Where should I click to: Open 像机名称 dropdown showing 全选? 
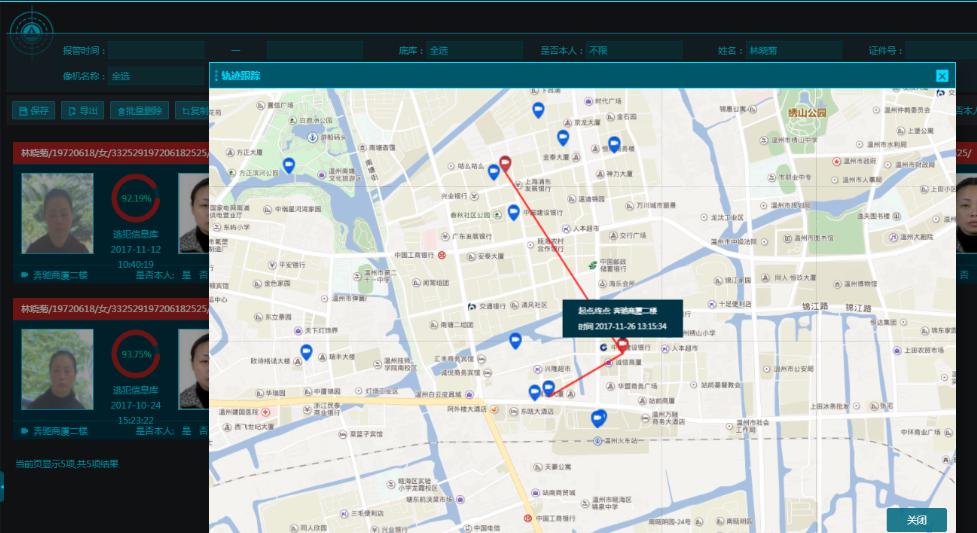[x=156, y=76]
